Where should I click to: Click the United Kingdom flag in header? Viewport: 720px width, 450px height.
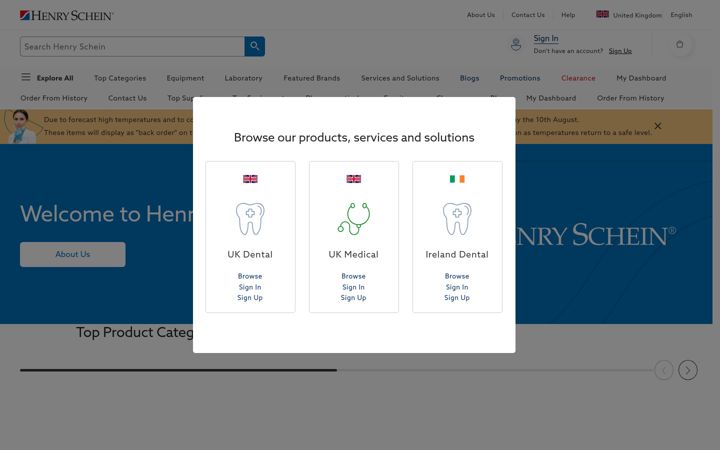tap(602, 14)
